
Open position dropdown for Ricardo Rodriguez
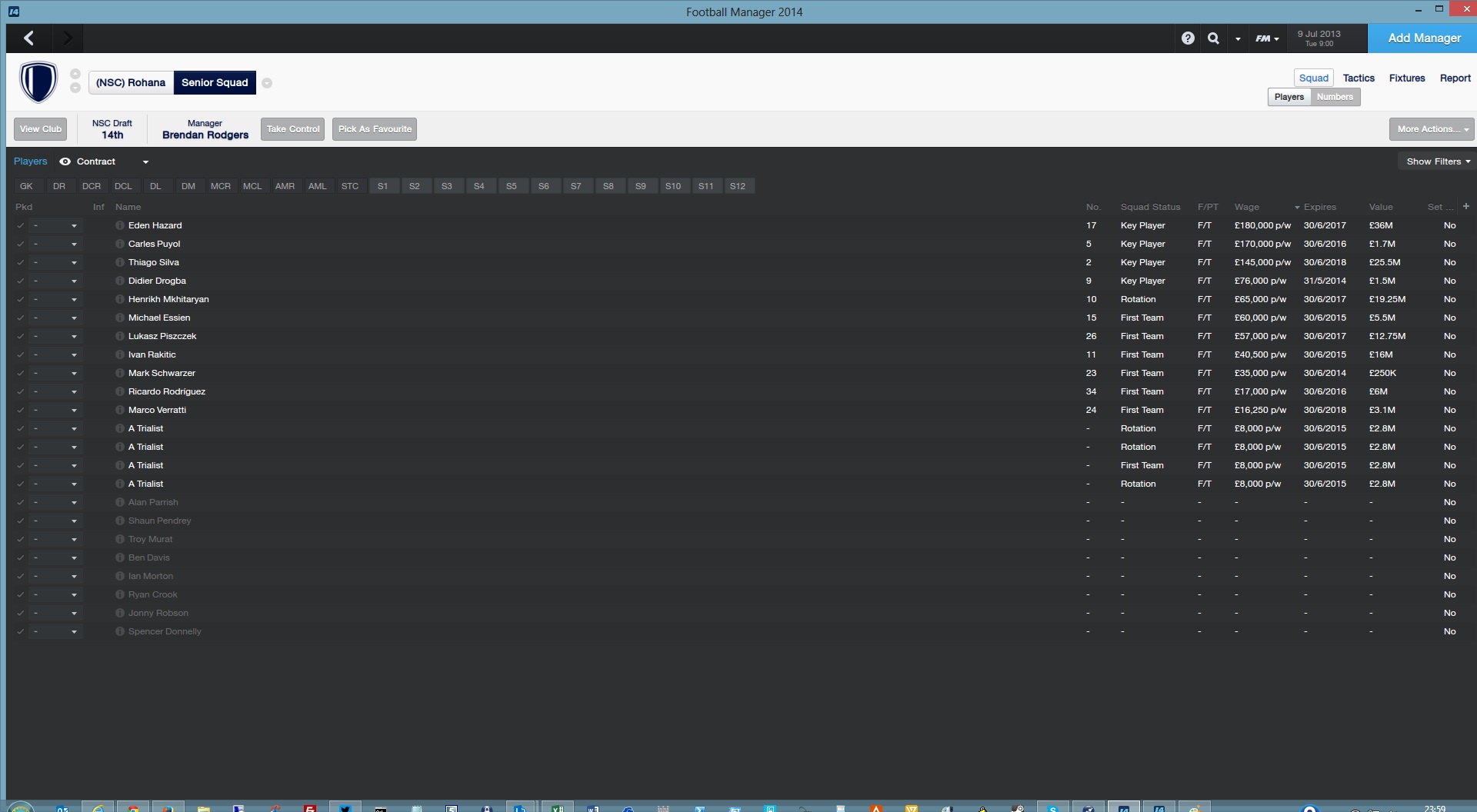click(55, 391)
